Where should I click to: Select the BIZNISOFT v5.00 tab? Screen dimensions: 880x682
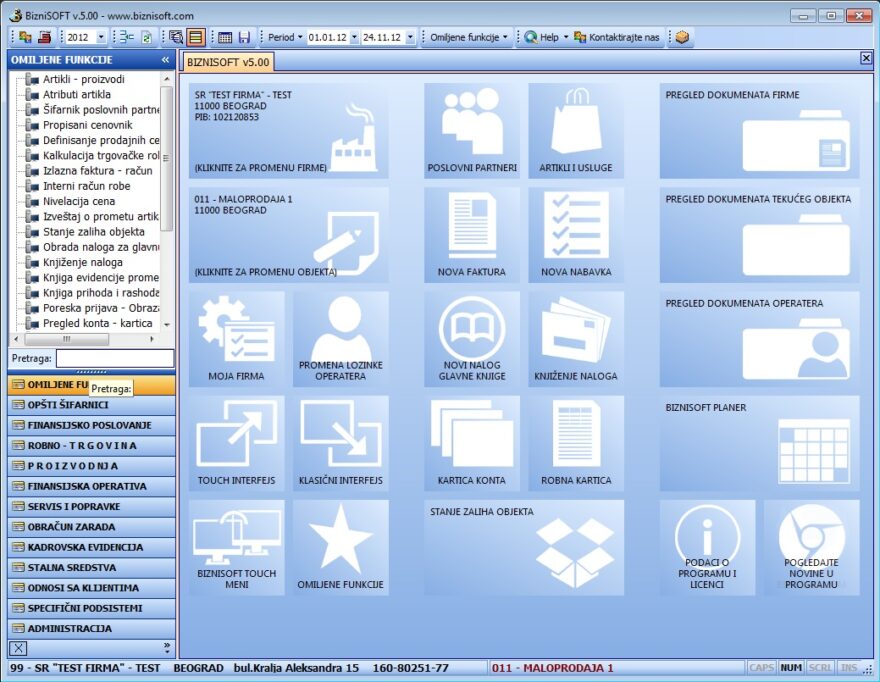pyautogui.click(x=228, y=62)
